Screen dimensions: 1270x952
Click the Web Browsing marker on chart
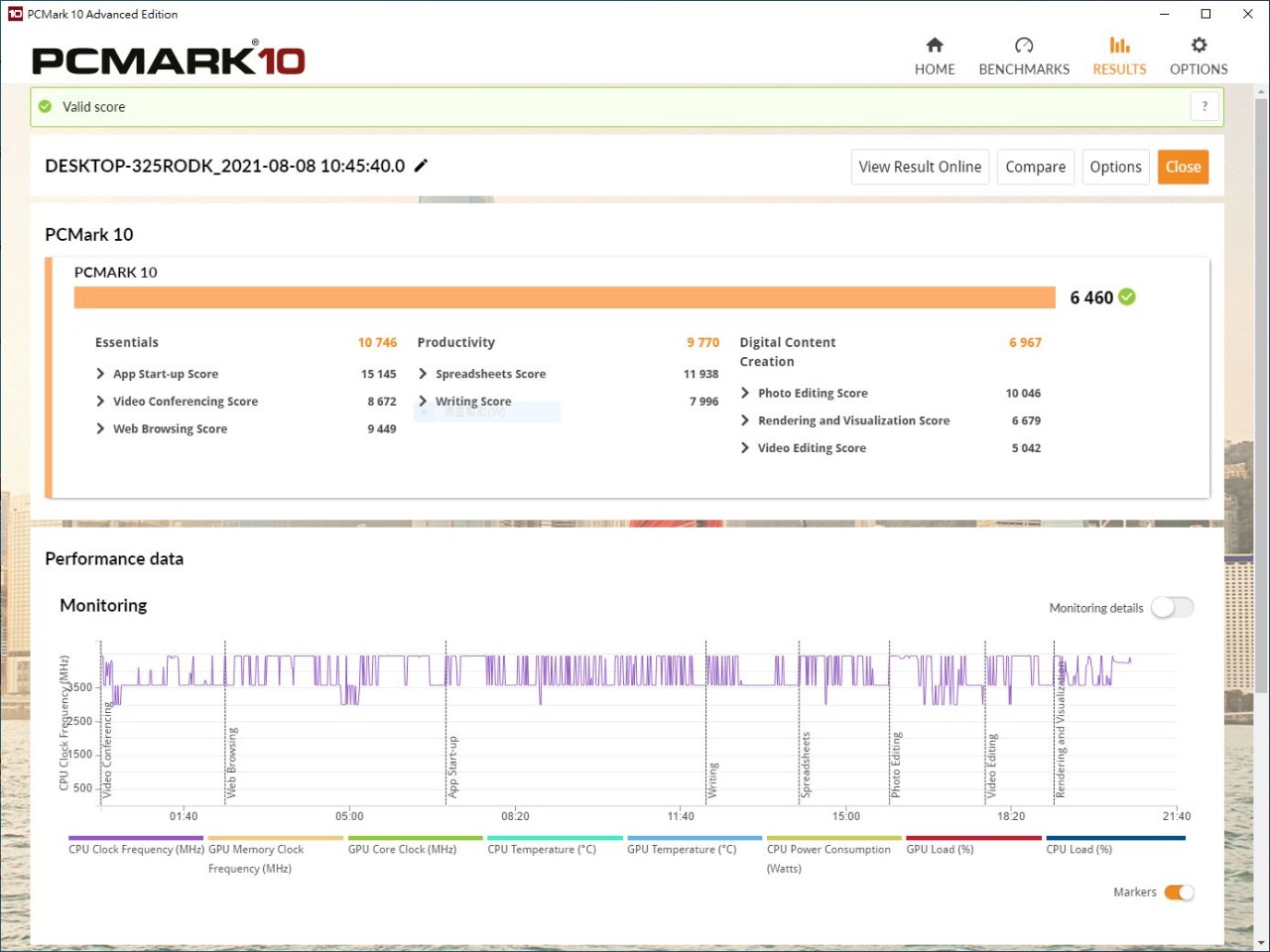click(x=232, y=763)
